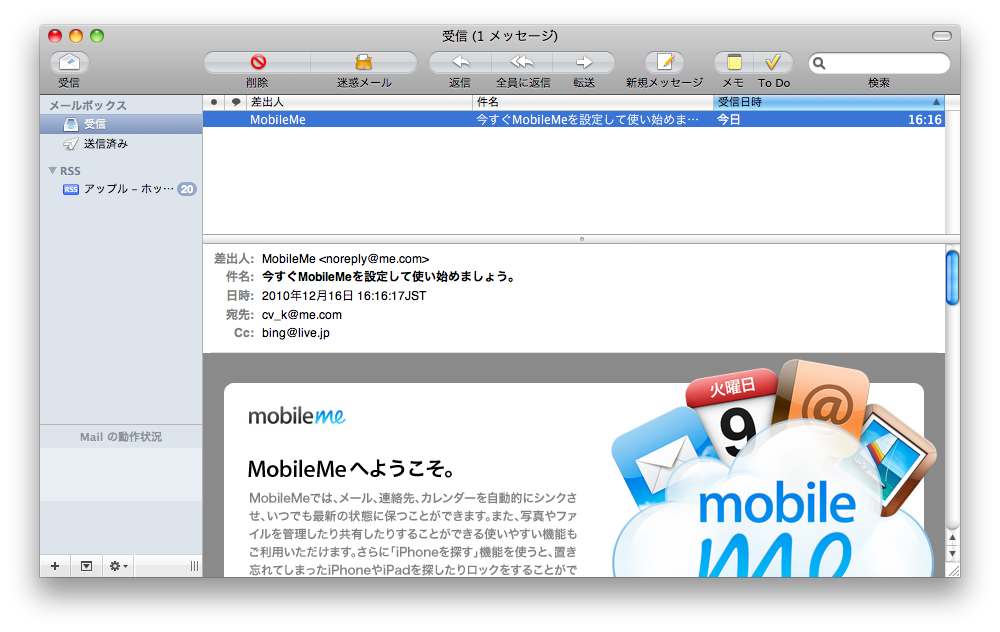Compose with 新規メッセージ icon

(665, 62)
